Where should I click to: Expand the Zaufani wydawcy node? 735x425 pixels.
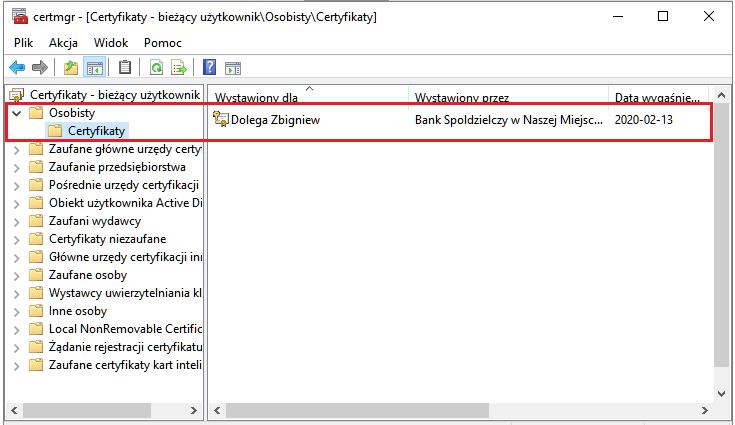point(16,222)
